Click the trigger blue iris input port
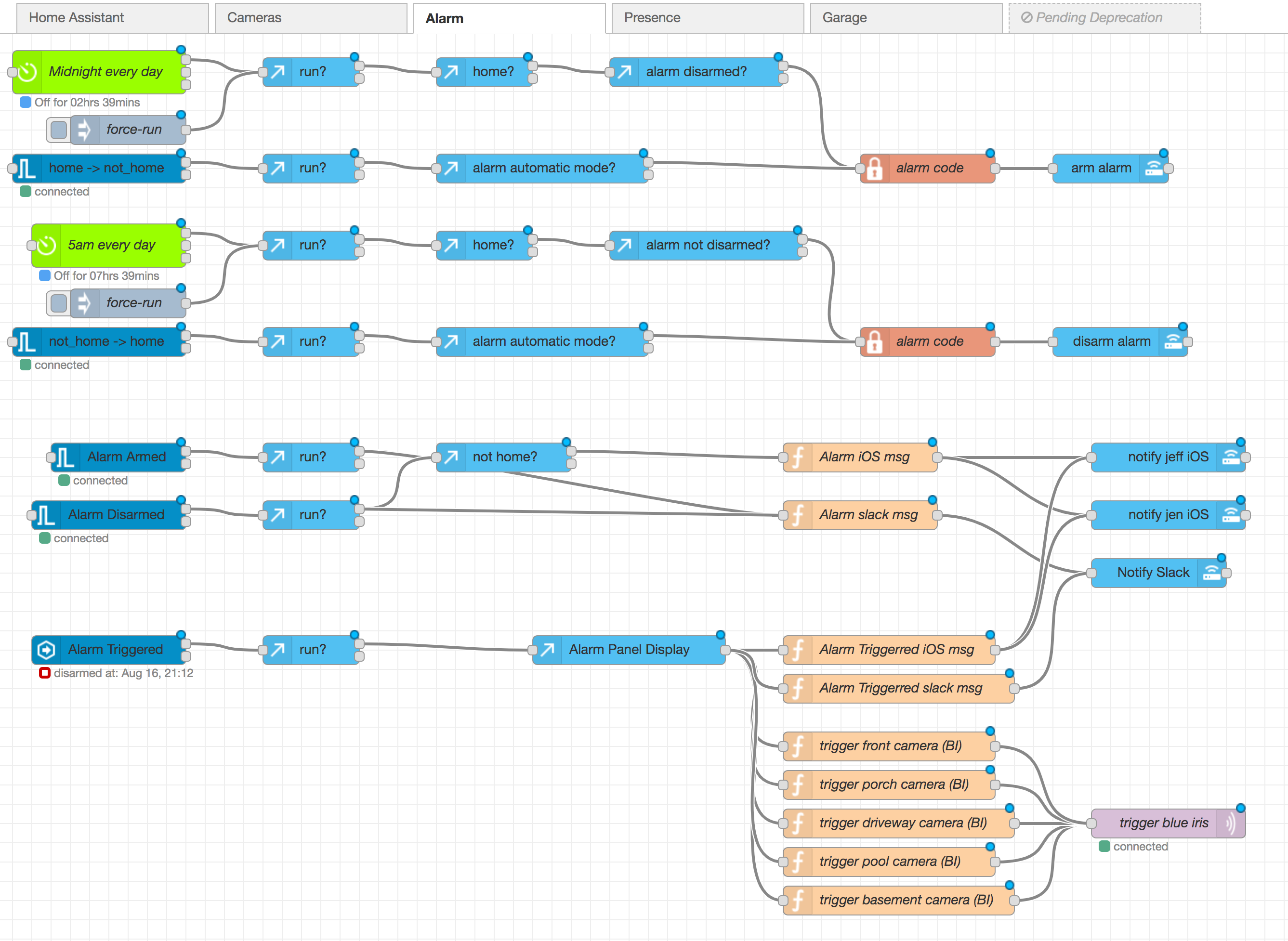The height and width of the screenshot is (941, 1288). 1091,823
